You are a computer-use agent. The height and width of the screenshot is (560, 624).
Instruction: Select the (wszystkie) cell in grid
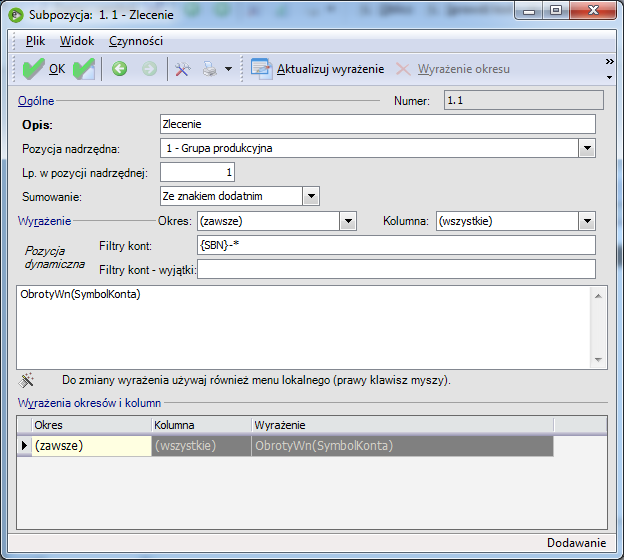pos(201,446)
